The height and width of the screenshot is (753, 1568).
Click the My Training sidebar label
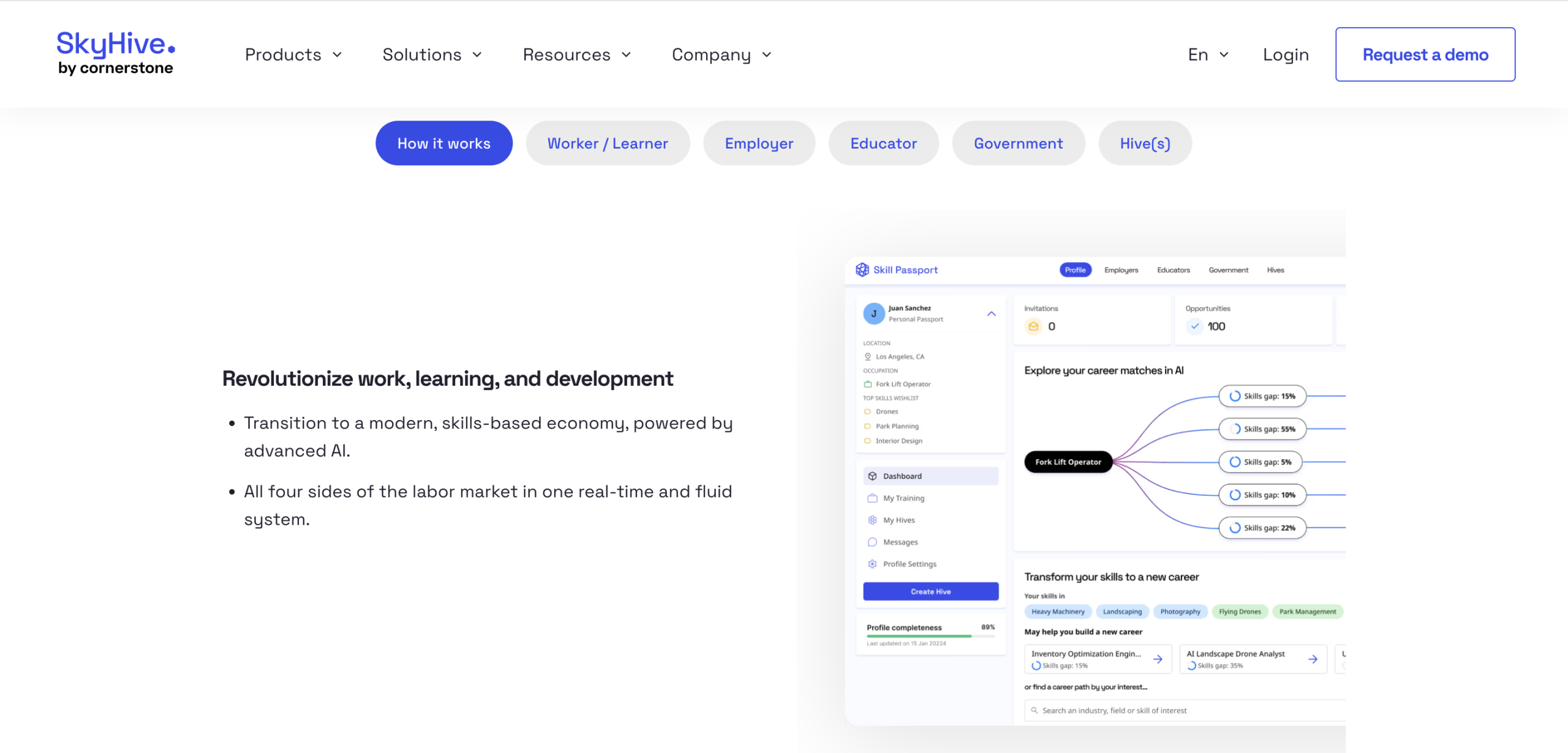[903, 498]
